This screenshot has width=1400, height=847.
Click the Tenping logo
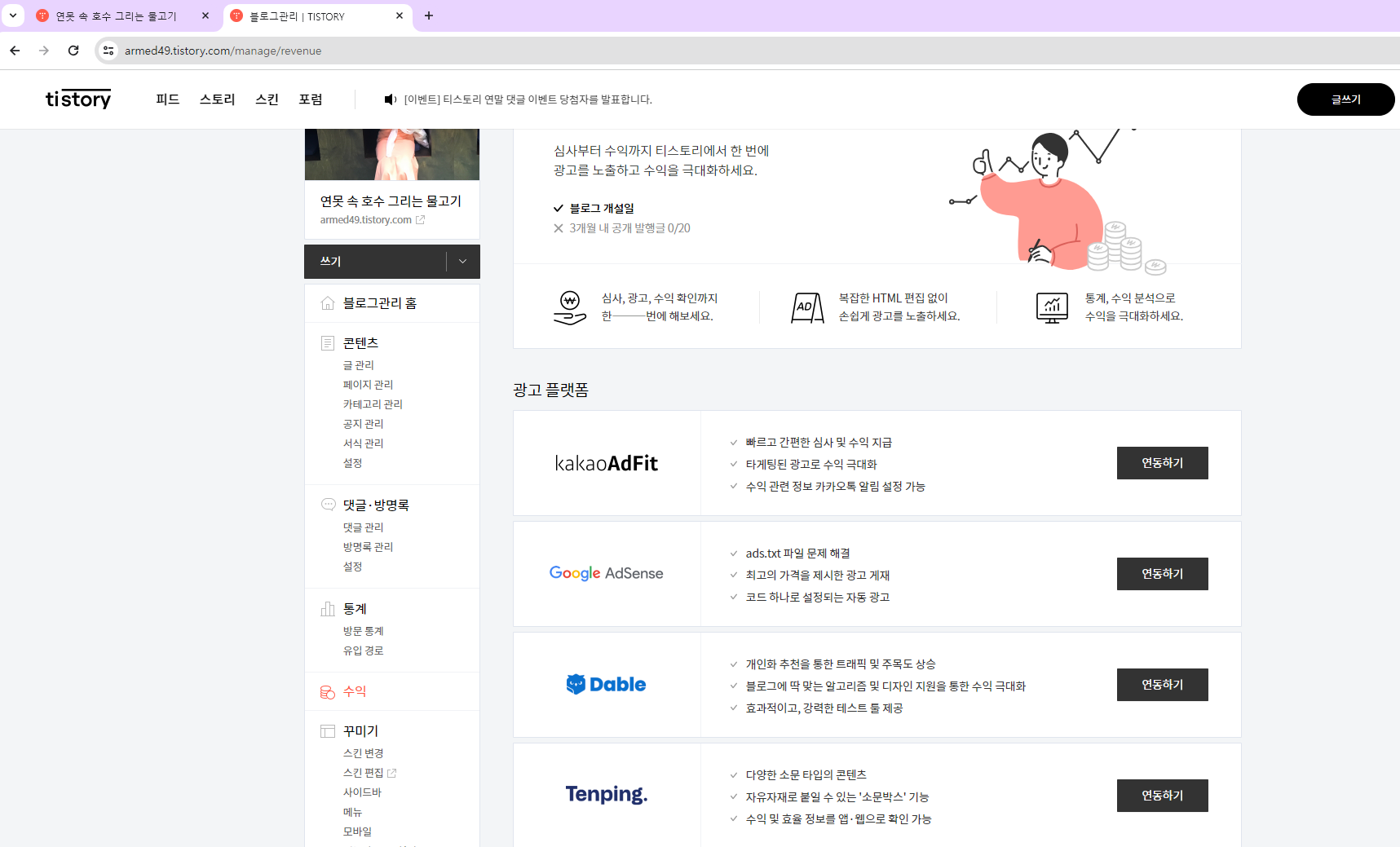tap(607, 794)
